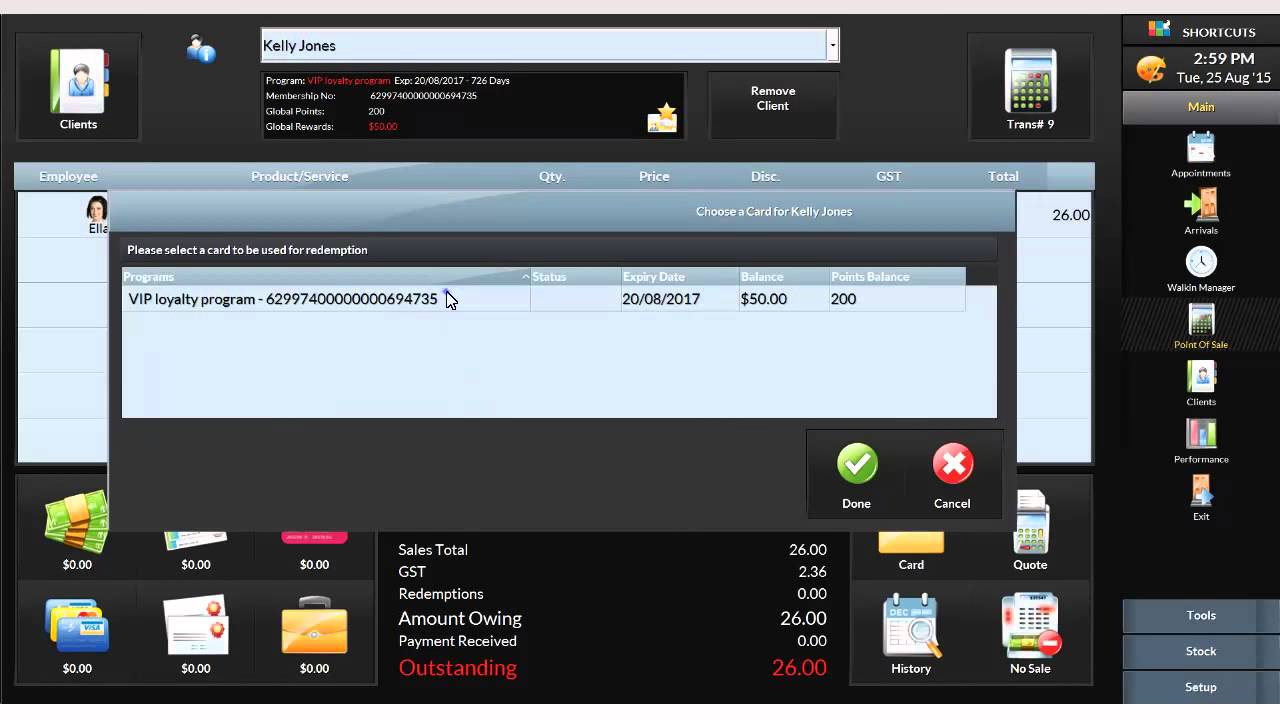
Task: Click the Price column header
Action: [x=654, y=176]
